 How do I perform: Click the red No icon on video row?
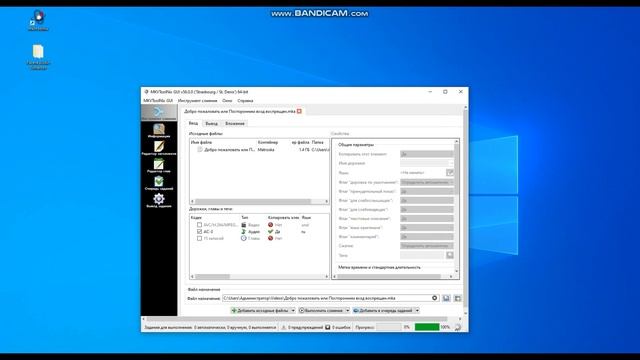click(x=270, y=225)
